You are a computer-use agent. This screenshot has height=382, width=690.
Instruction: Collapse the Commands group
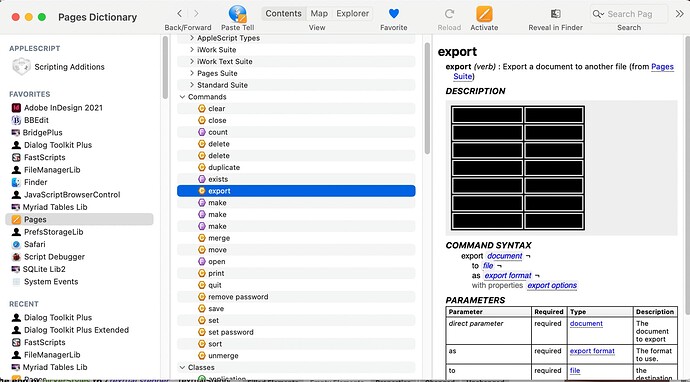pyautogui.click(x=183, y=97)
